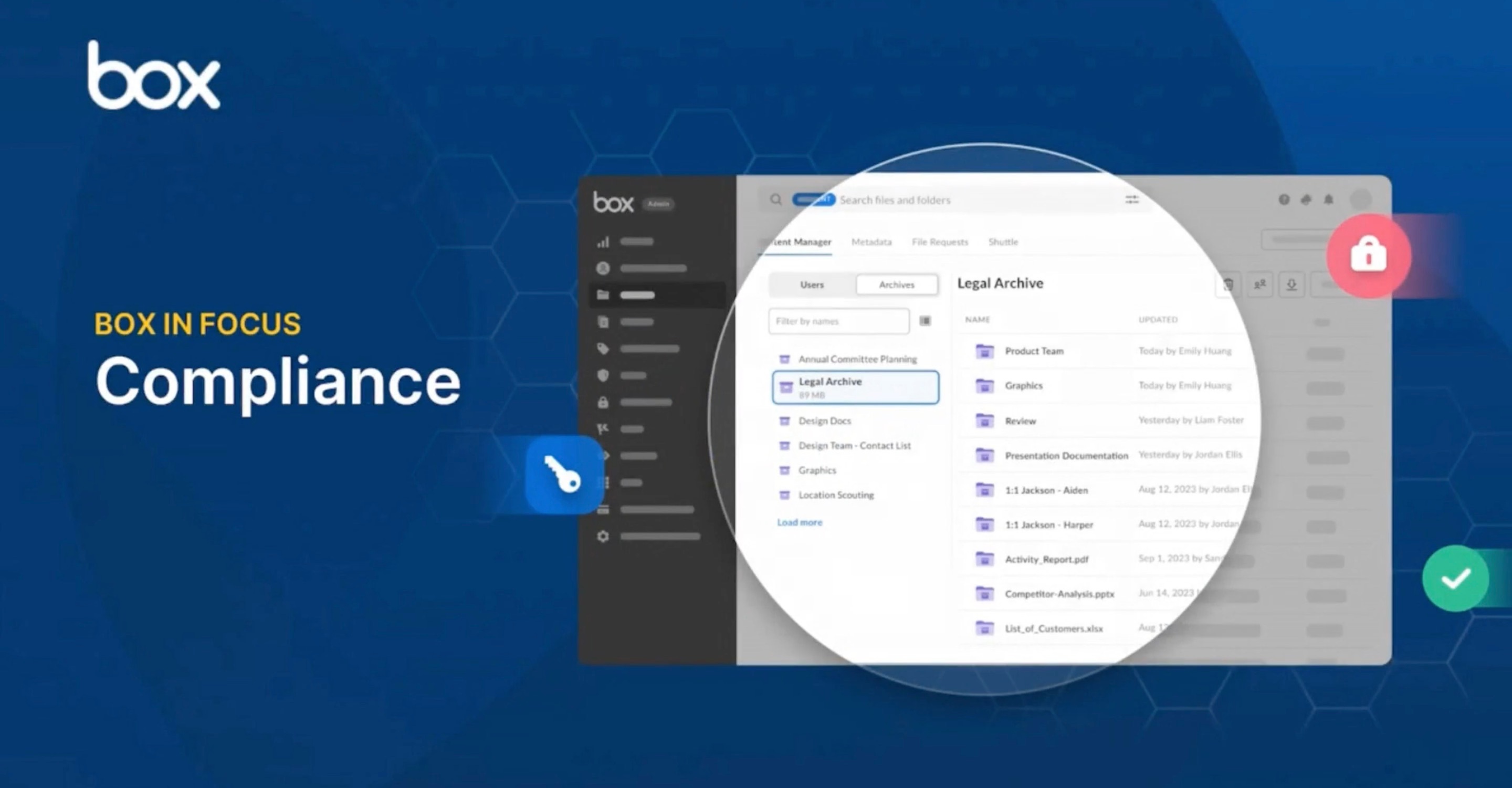Select the Legal Archive list item
This screenshot has width=1512, height=788.
coord(855,387)
